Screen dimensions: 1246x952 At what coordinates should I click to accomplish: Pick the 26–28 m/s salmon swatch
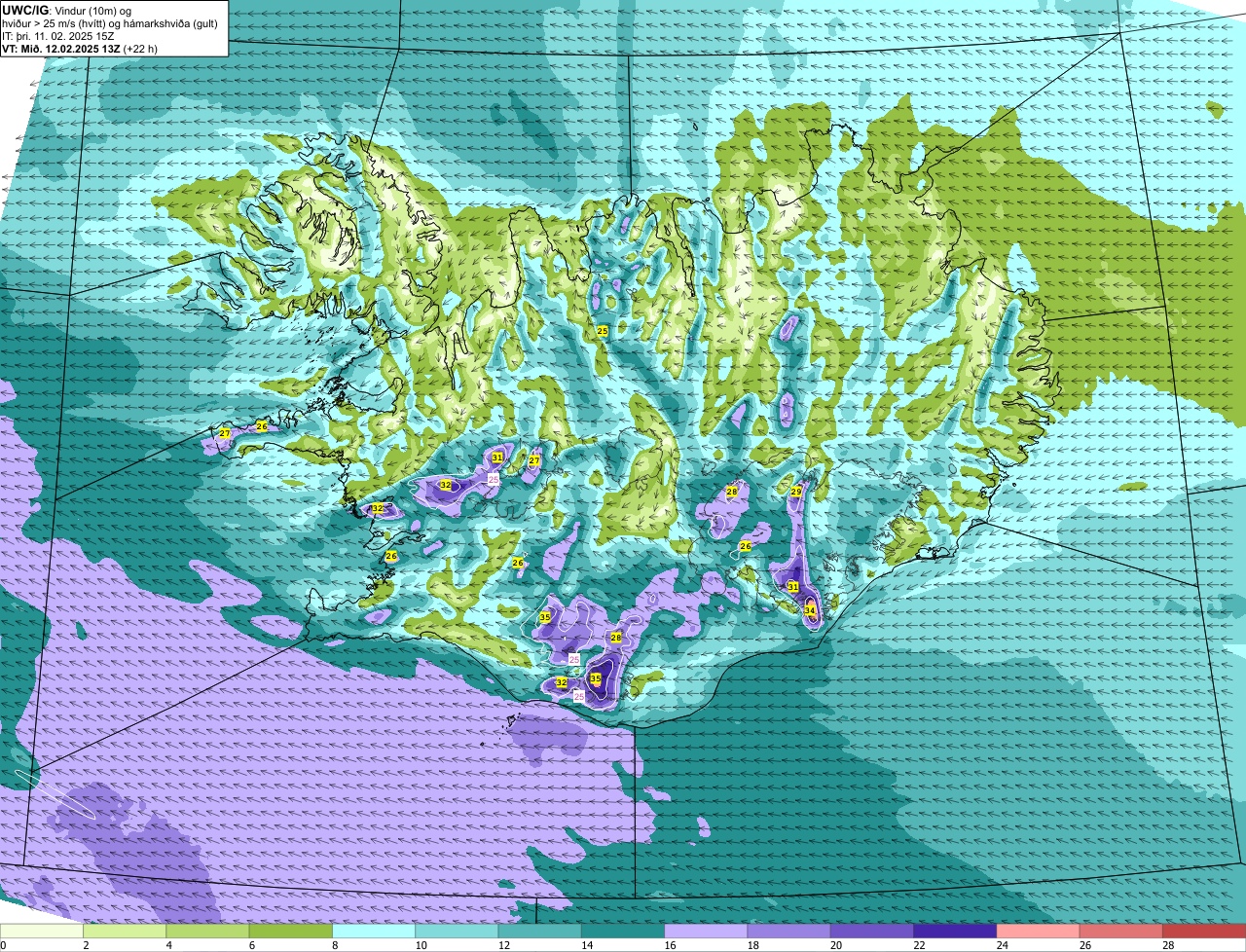[x=1121, y=931]
